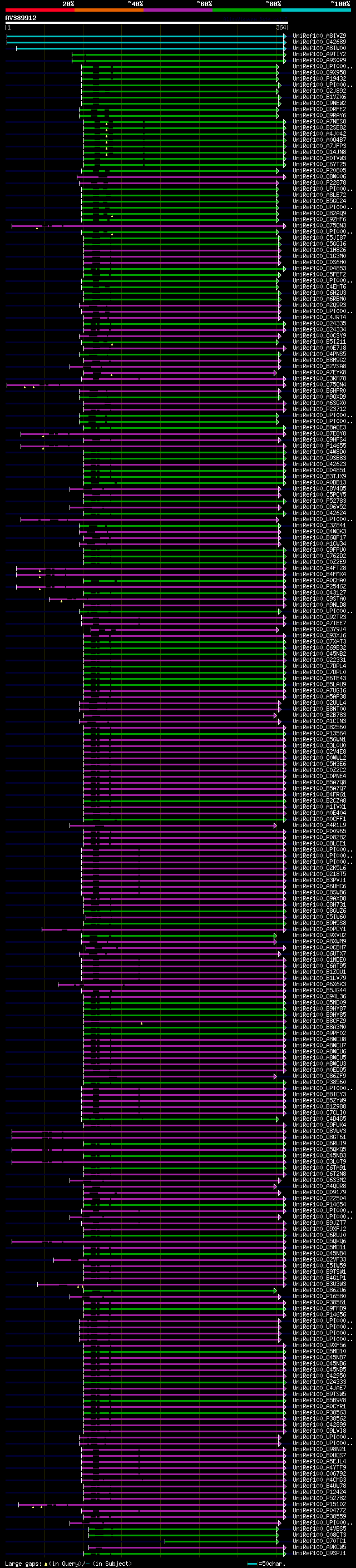Click hit label UniRef100_Q9X958
356x1568 pixels.
coord(319,72)
